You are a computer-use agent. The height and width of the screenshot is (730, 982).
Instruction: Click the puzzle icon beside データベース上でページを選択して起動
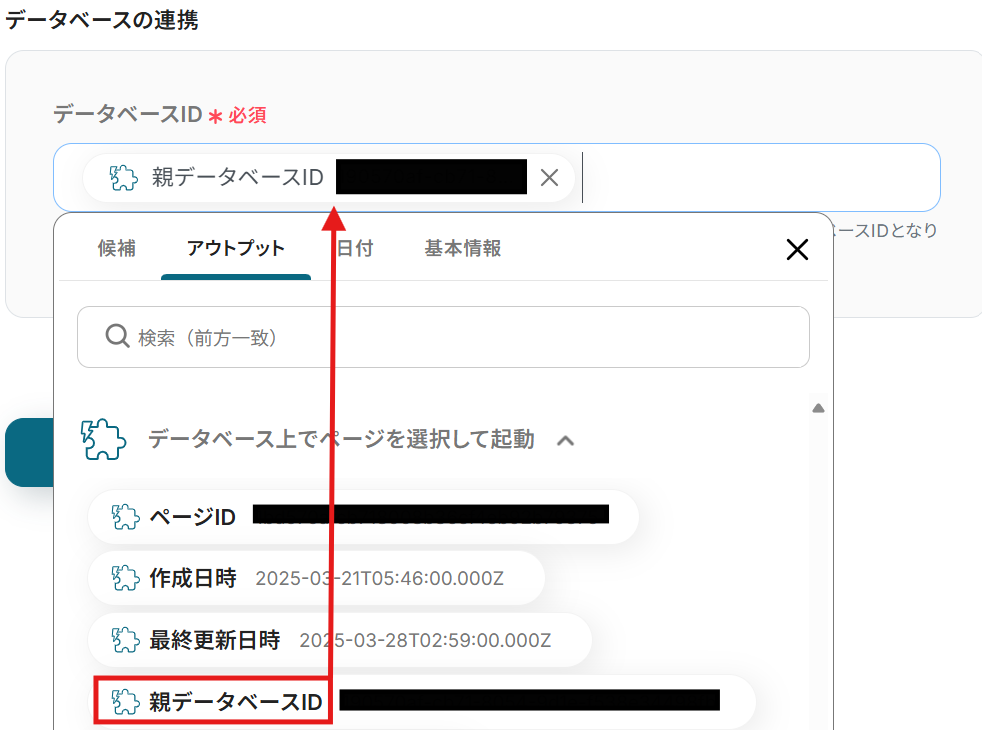coord(103,440)
